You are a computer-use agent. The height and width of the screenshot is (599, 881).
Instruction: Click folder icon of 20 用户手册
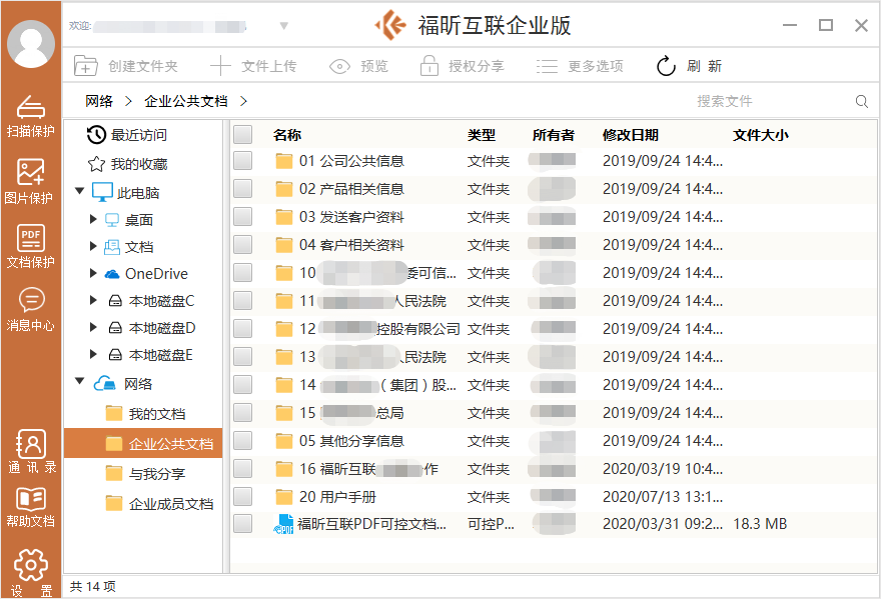pos(284,497)
